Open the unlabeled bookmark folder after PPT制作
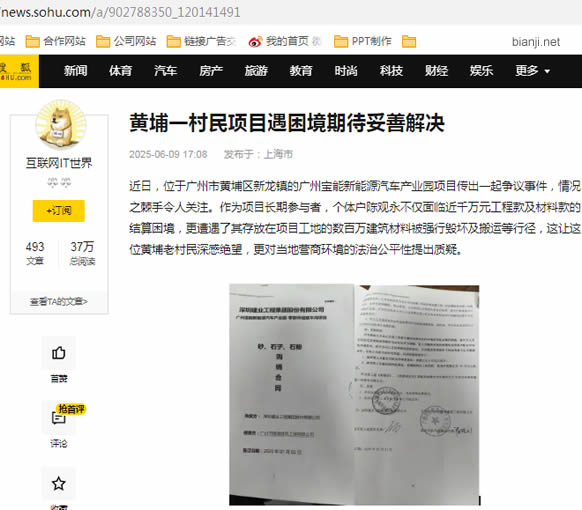This screenshot has width=582, height=510. tap(409, 42)
